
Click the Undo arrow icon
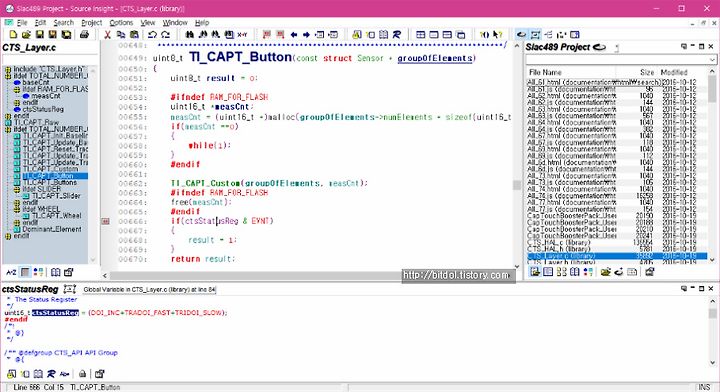click(152, 34)
